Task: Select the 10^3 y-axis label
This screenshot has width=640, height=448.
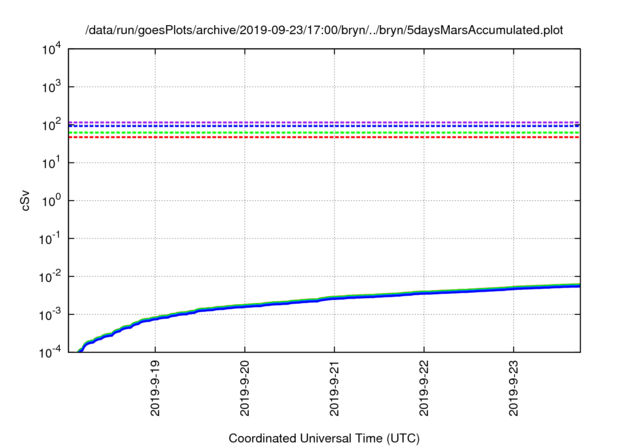Action: 51,86
